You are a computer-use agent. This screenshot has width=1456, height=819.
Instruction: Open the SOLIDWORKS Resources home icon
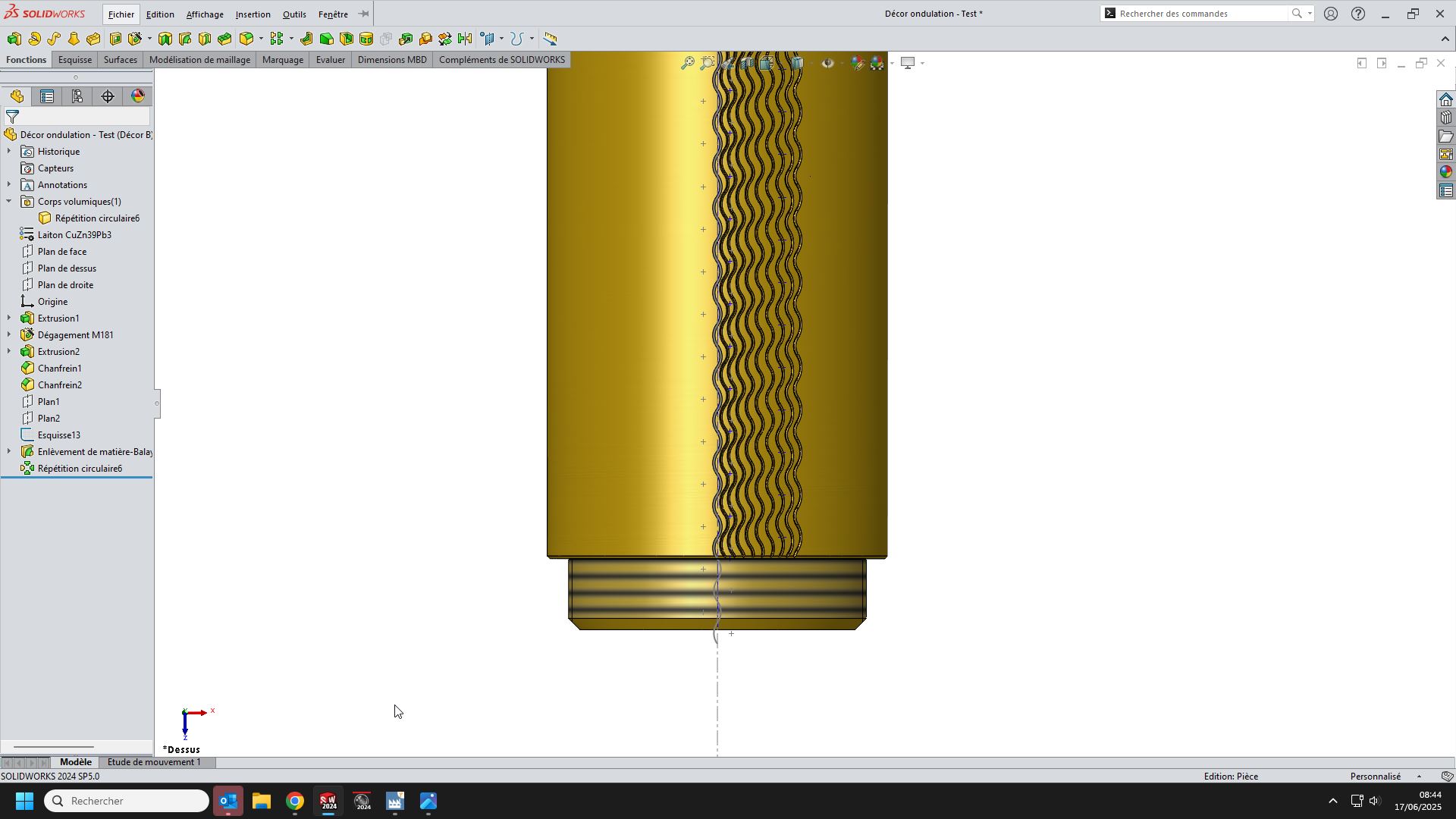click(1446, 99)
